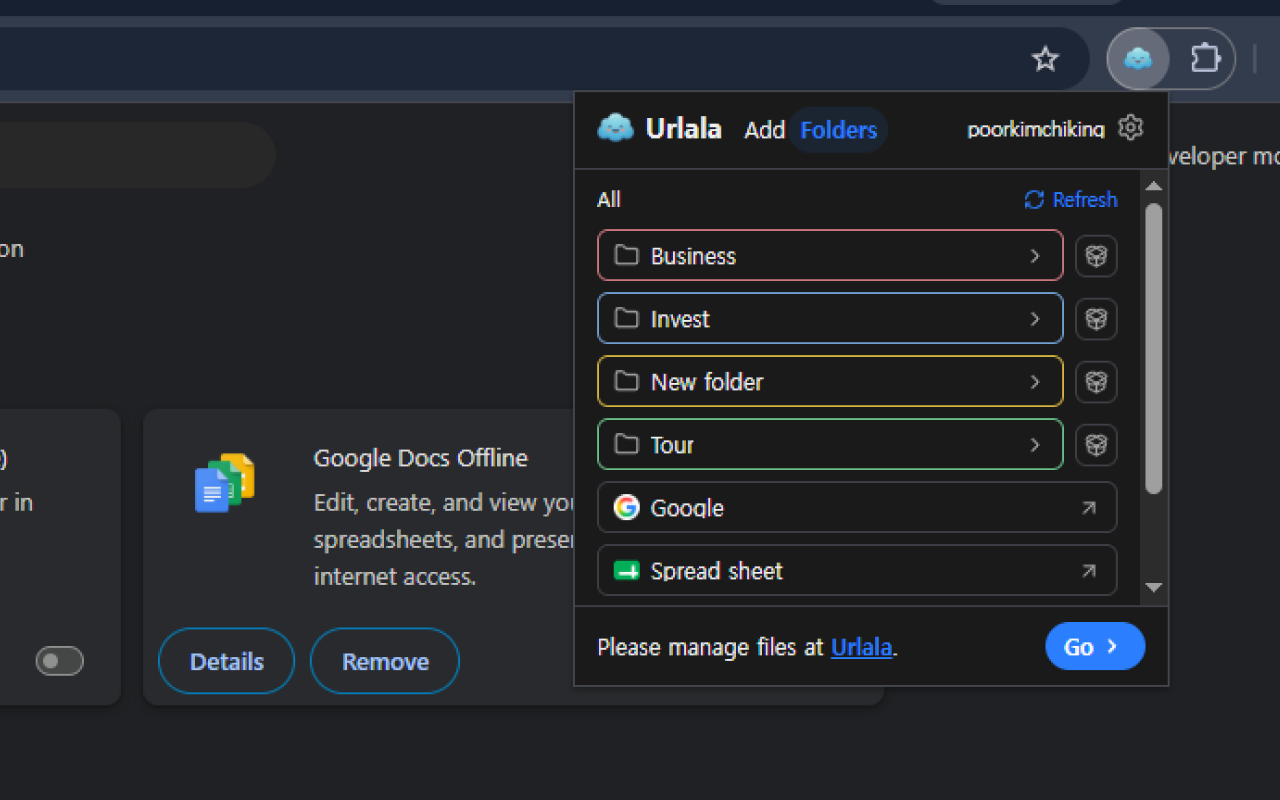
Task: Click the popup scrollbar thumb
Action: click(x=1153, y=348)
